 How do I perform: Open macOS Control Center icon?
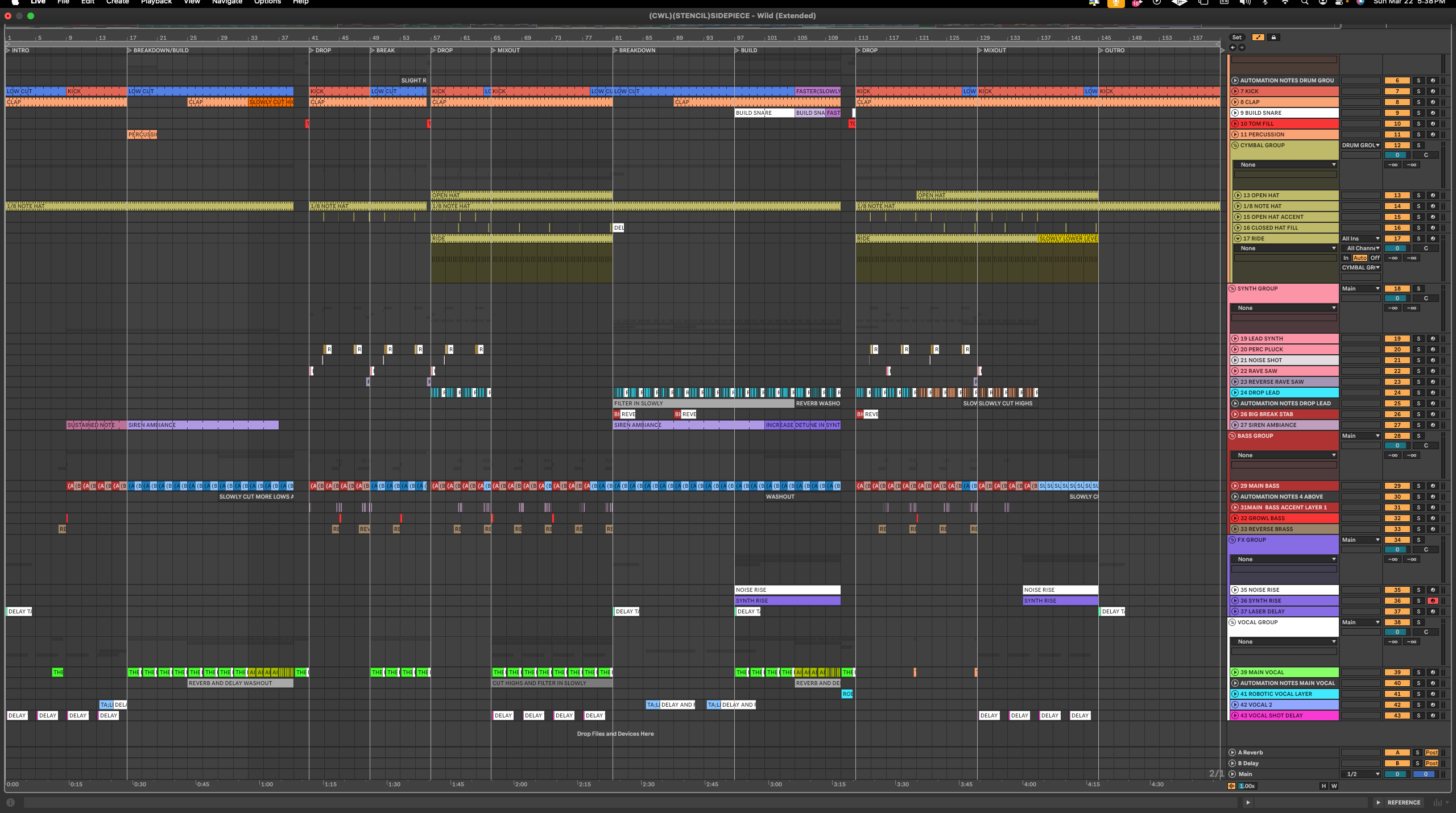click(x=1339, y=2)
